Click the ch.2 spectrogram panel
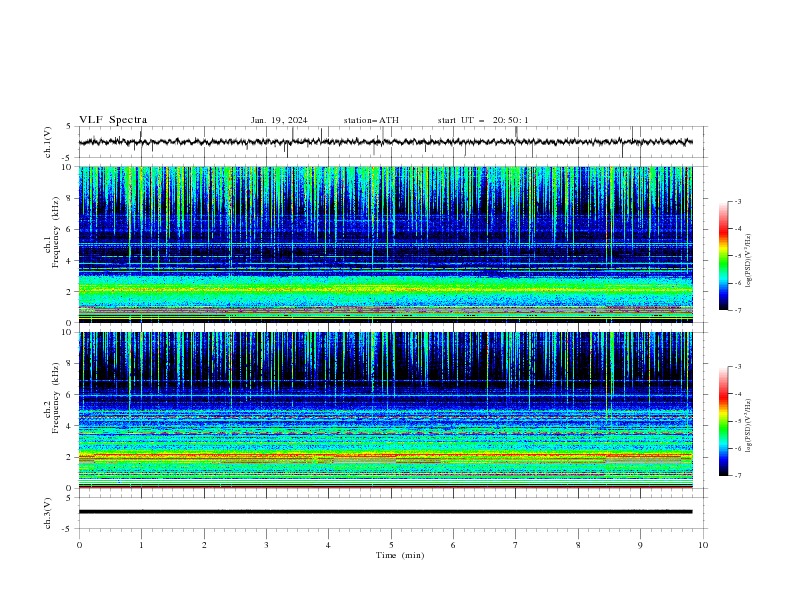The height and width of the screenshot is (612, 792). coord(385,410)
